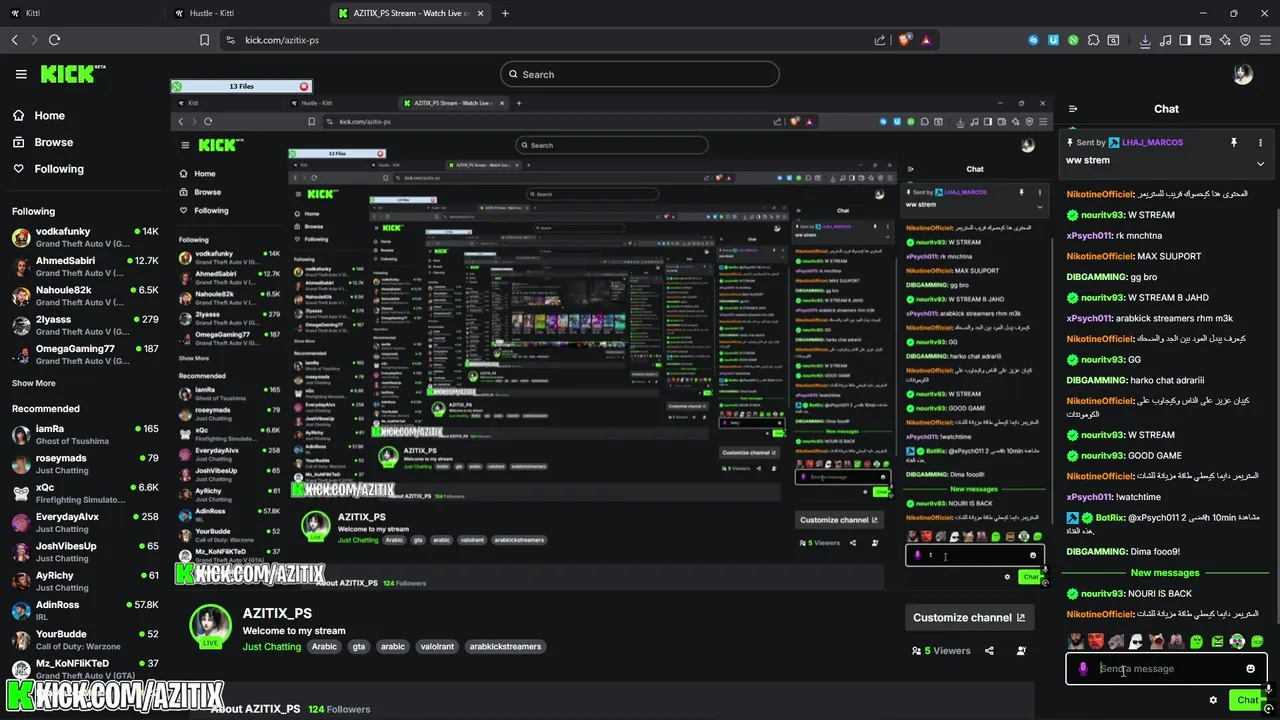Bookmark this page icon
The image size is (1280, 720).
pyautogui.click(x=204, y=40)
